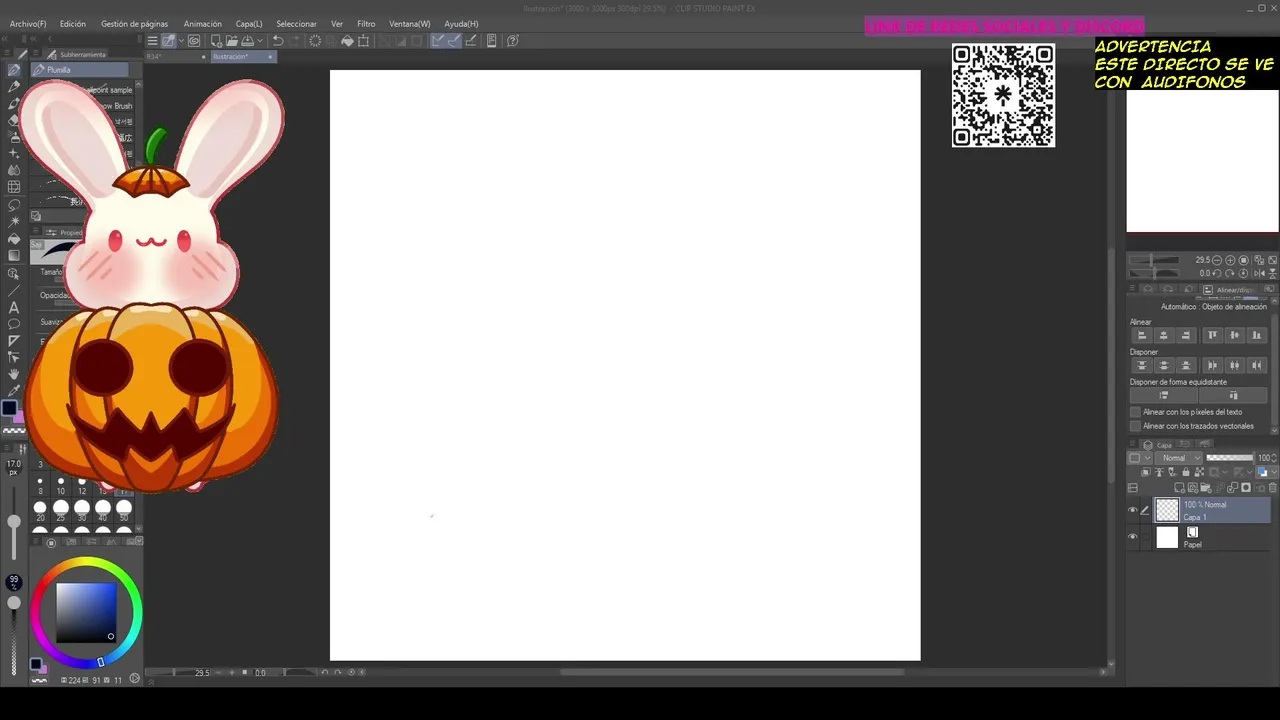The height and width of the screenshot is (720, 1280).
Task: Toggle snap to grid icon
Action: coord(471,41)
